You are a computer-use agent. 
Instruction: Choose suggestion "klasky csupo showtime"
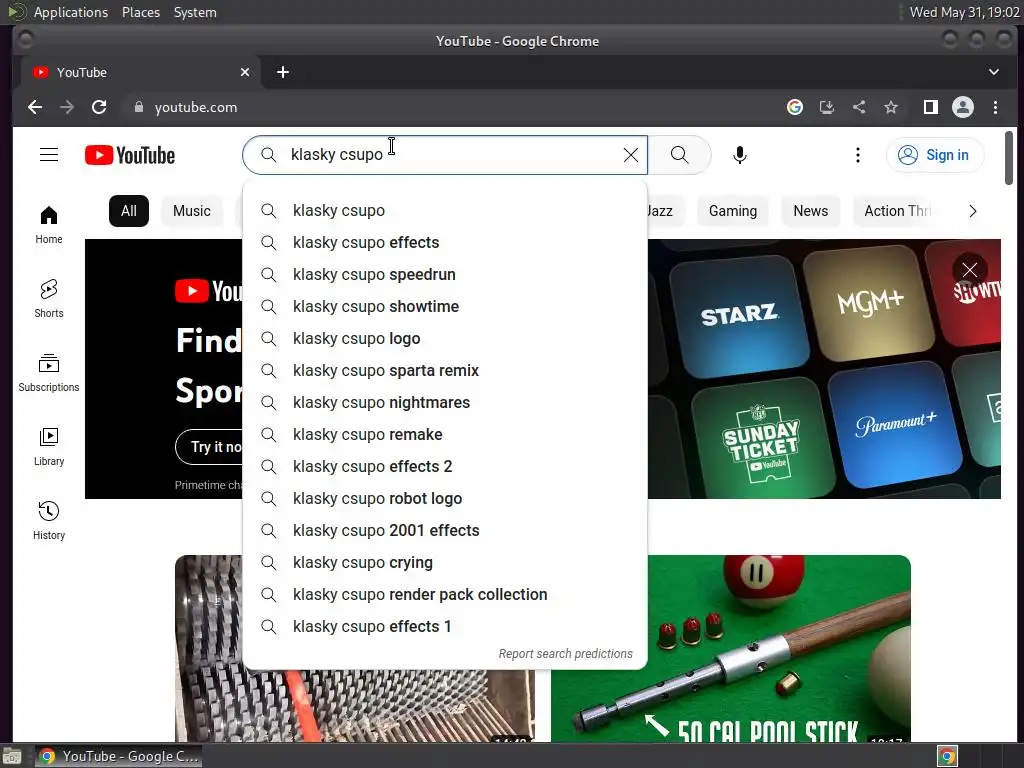click(x=445, y=306)
